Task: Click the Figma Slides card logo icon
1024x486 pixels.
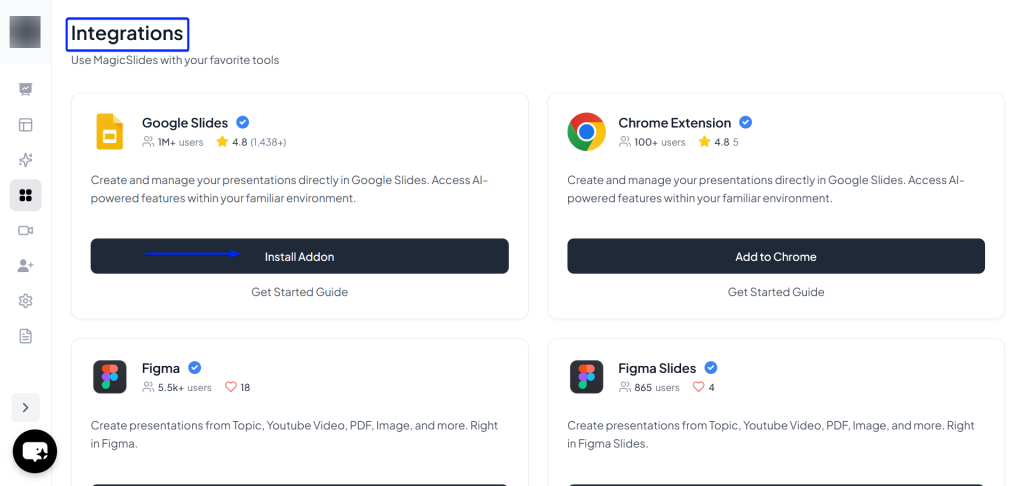Action: pos(586,377)
